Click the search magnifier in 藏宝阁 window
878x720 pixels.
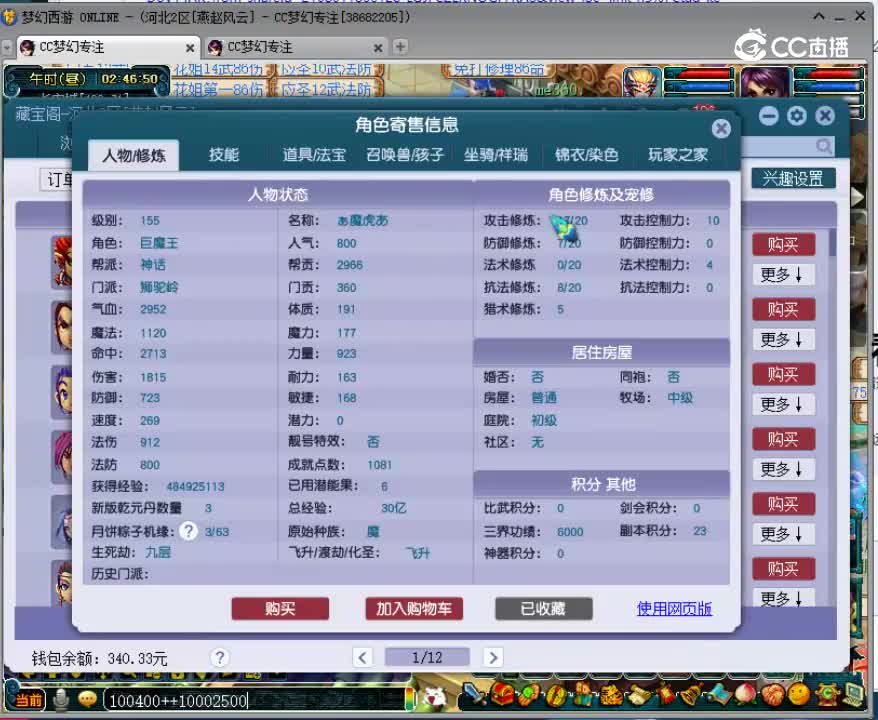click(x=824, y=147)
